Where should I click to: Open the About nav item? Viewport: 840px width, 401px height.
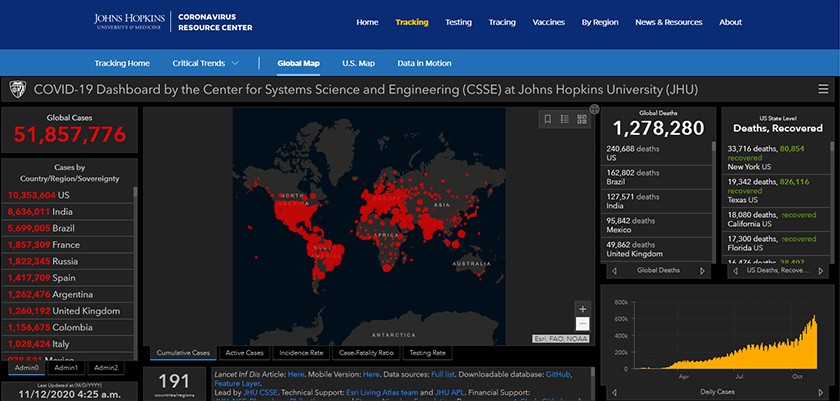coord(731,22)
